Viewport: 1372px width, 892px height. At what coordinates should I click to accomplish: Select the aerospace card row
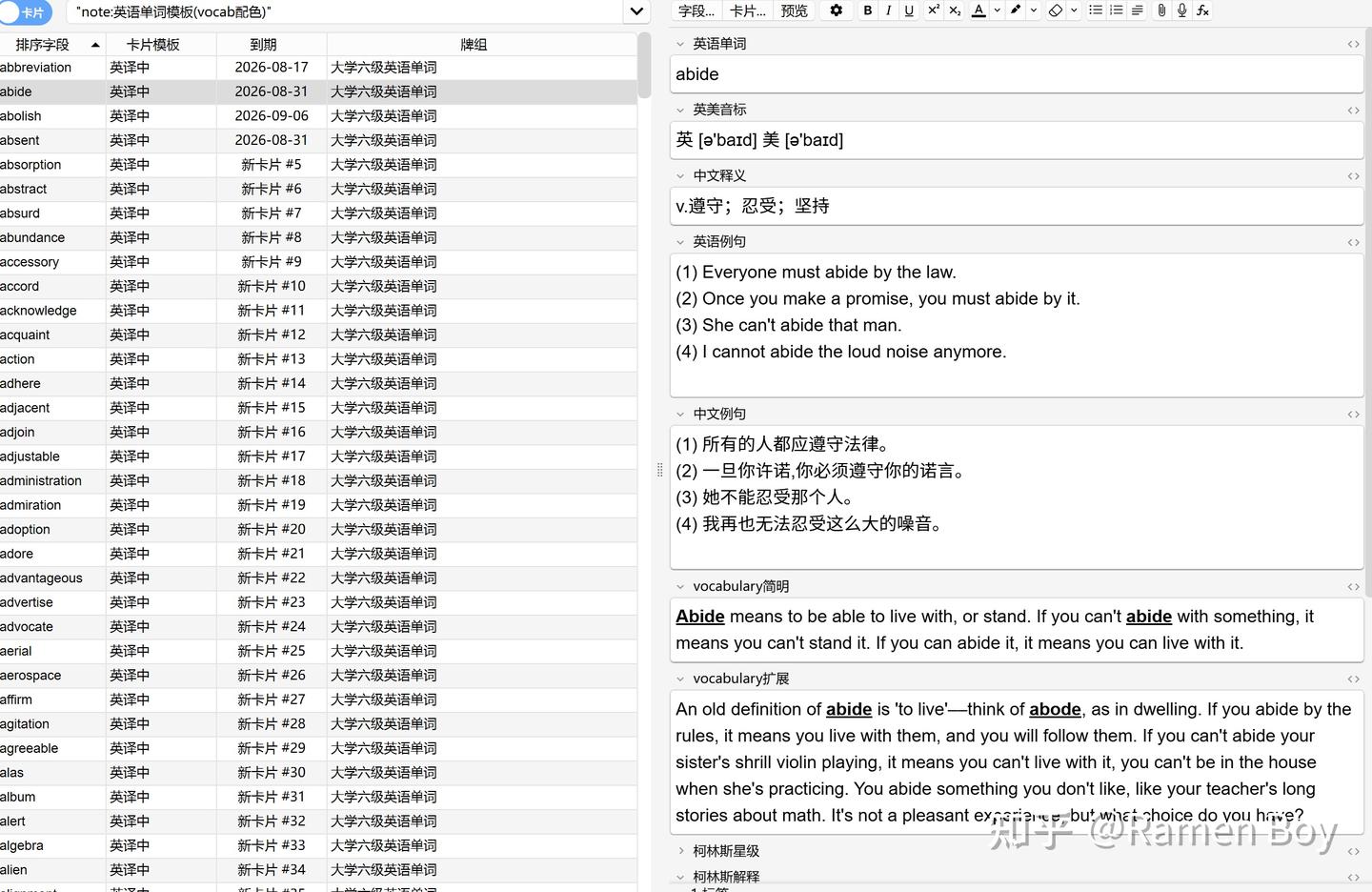point(318,676)
